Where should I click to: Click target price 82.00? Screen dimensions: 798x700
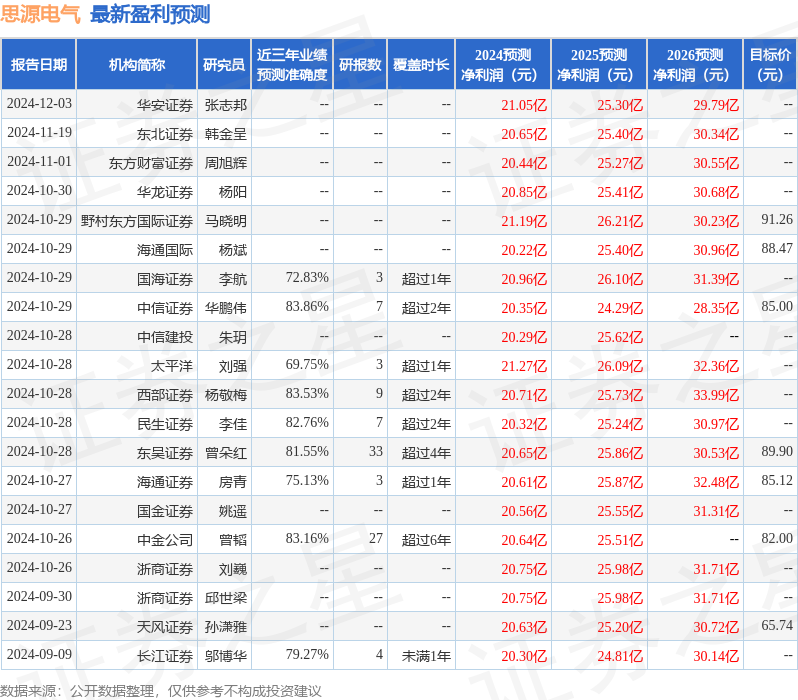point(777,539)
